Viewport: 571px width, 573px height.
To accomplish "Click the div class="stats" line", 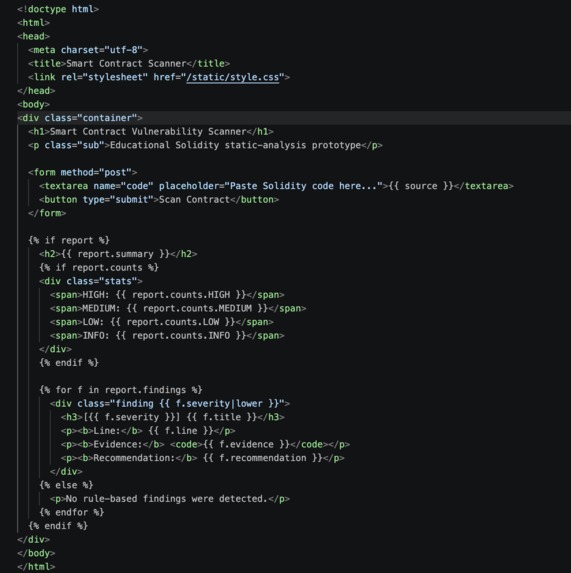I will (91, 281).
